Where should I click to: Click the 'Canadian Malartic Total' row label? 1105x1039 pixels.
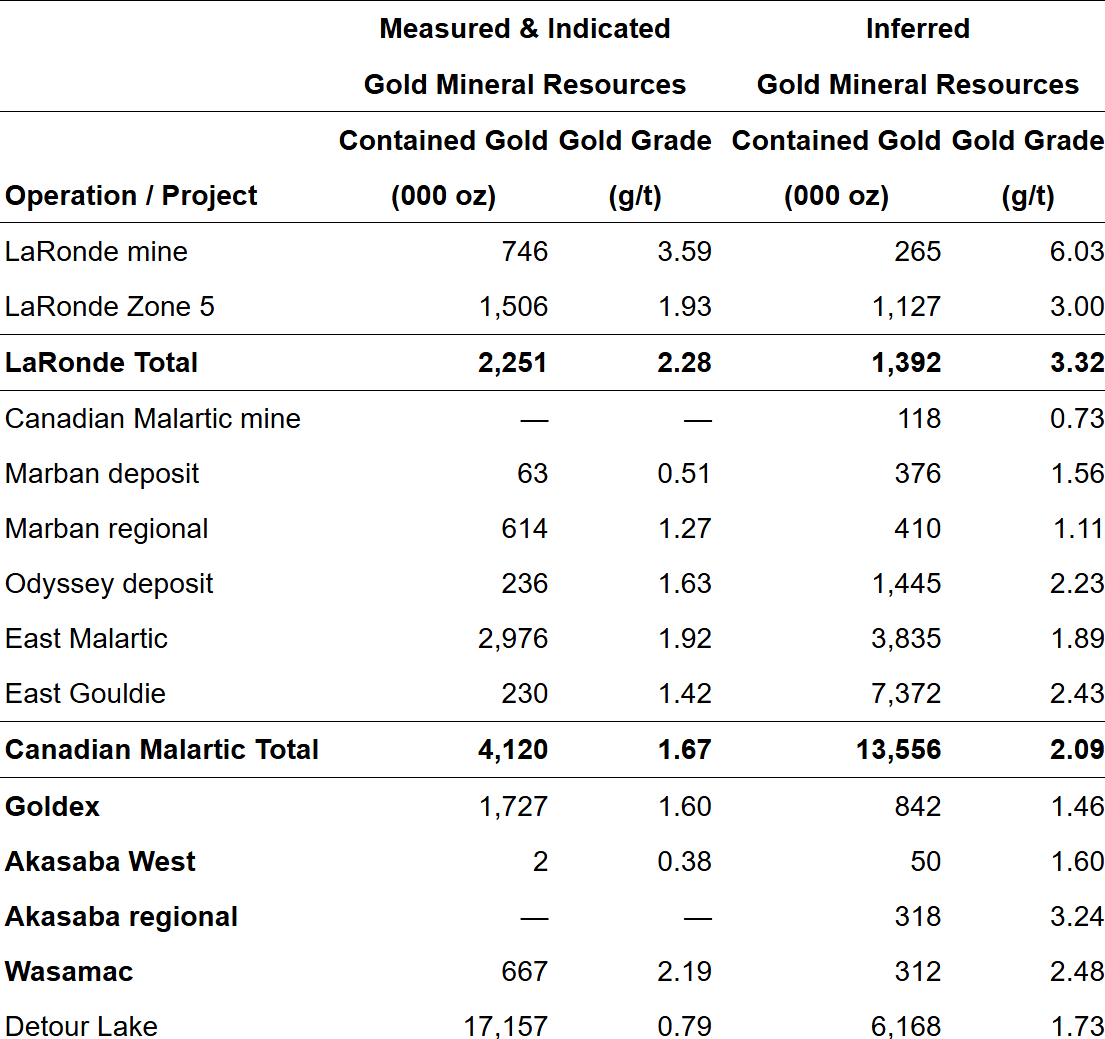[x=161, y=749]
